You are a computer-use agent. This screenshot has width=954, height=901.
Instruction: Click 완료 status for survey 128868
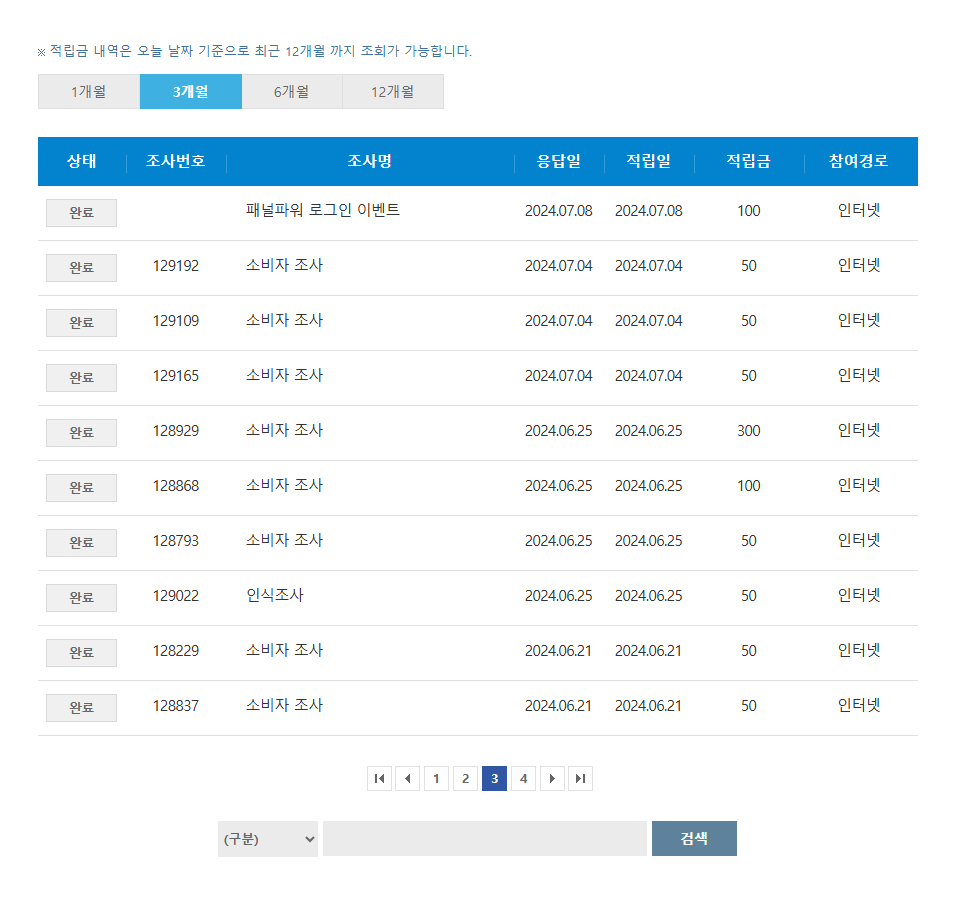coord(82,488)
